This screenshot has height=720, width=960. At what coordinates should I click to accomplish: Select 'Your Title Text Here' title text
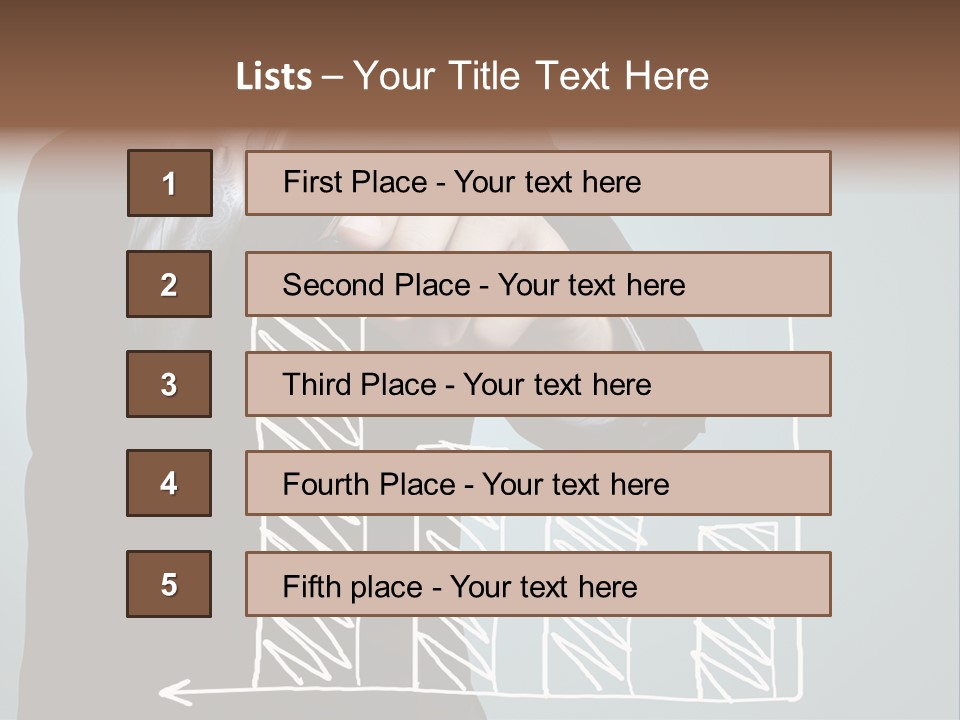[531, 76]
